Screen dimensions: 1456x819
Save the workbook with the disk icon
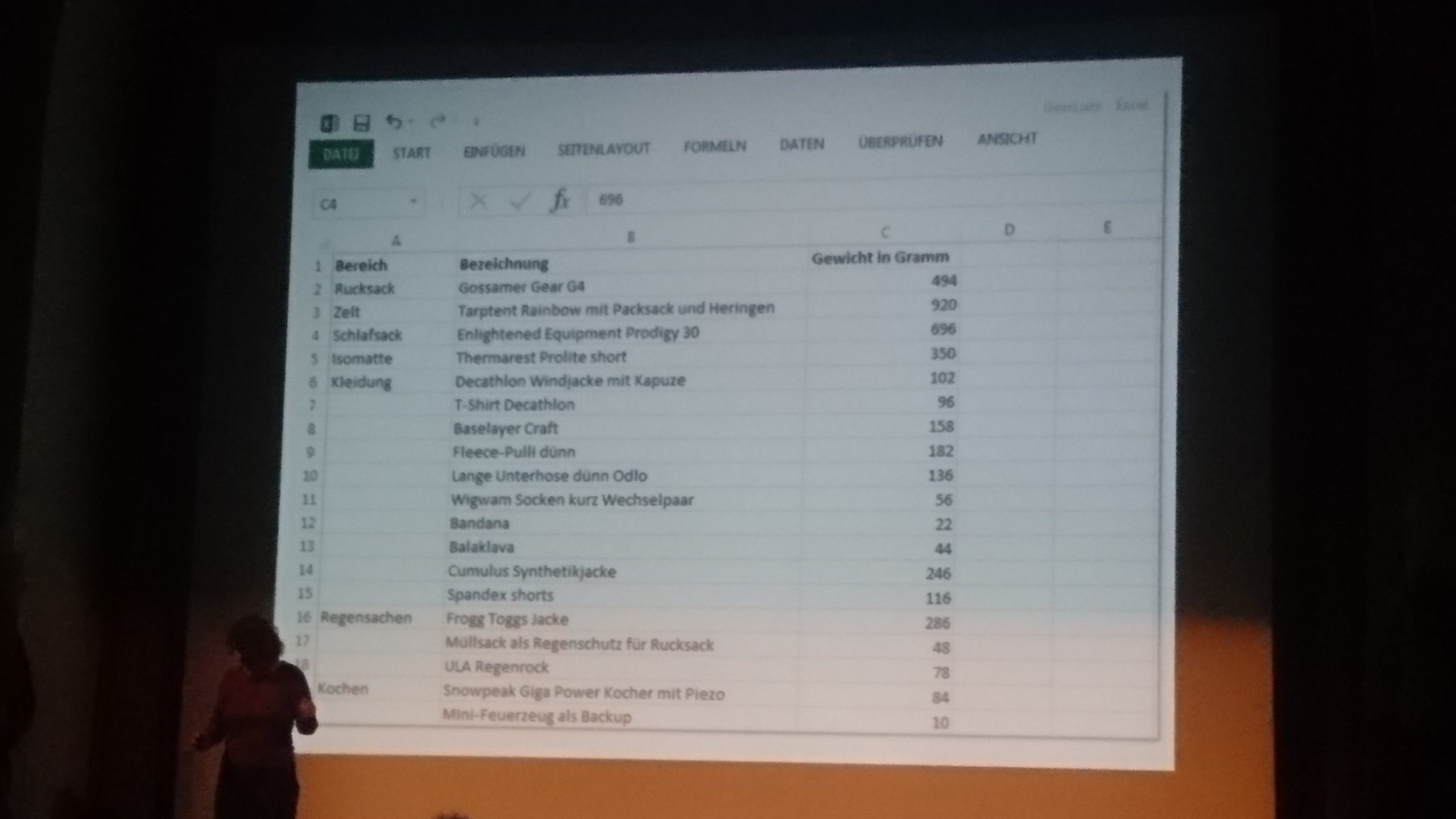point(362,123)
